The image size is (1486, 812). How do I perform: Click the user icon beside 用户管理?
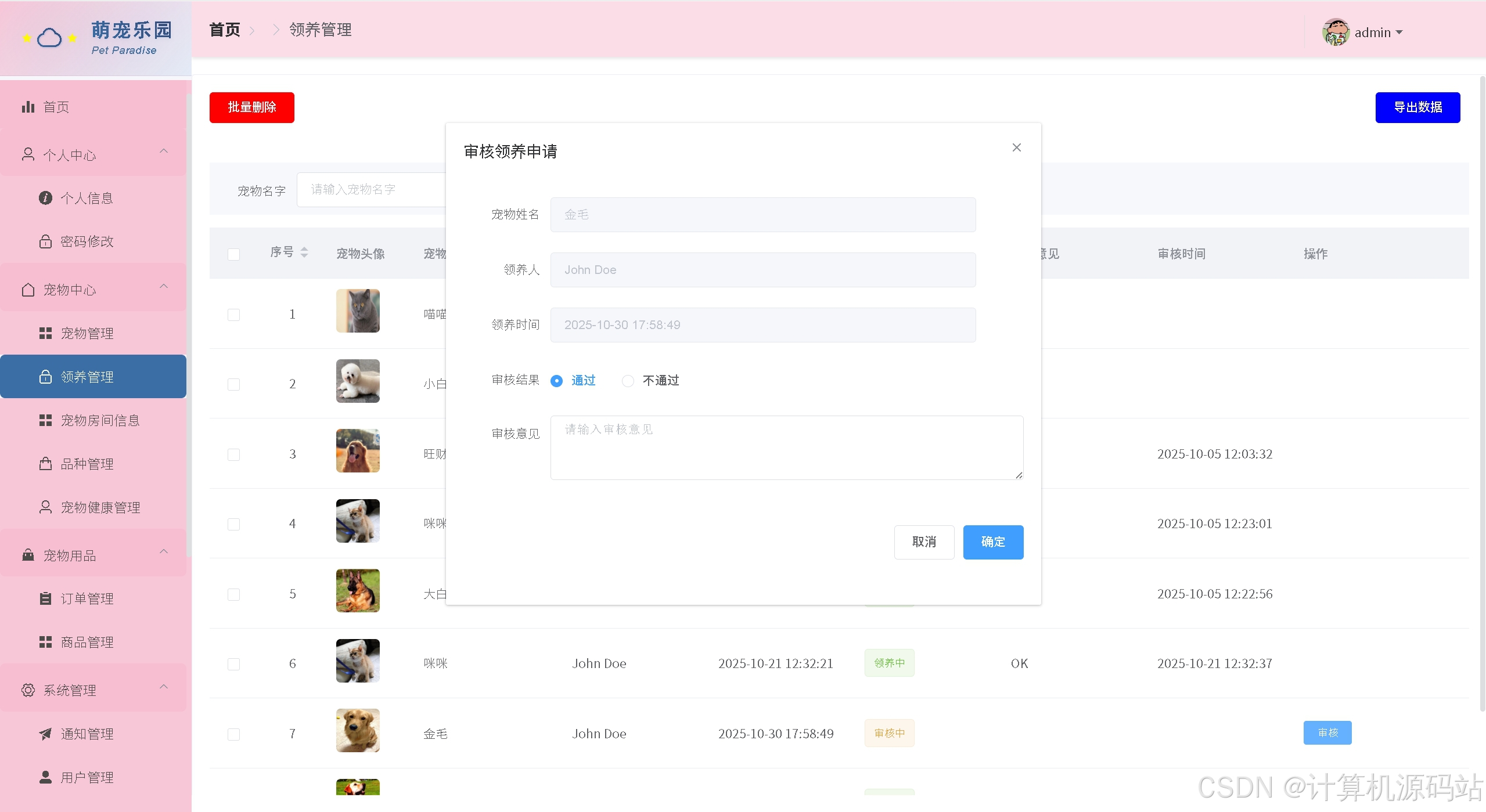45,777
